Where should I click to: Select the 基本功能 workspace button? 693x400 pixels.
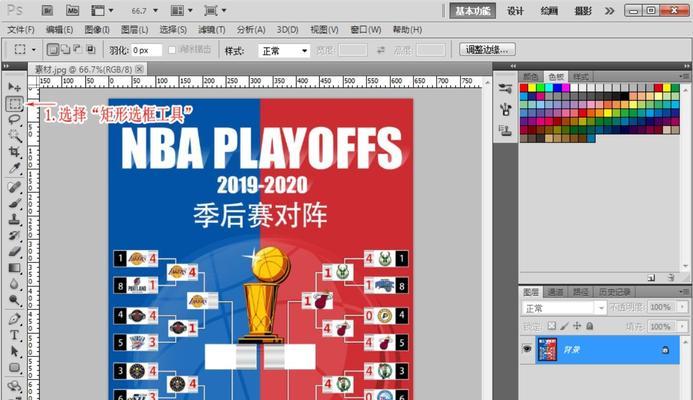click(472, 11)
